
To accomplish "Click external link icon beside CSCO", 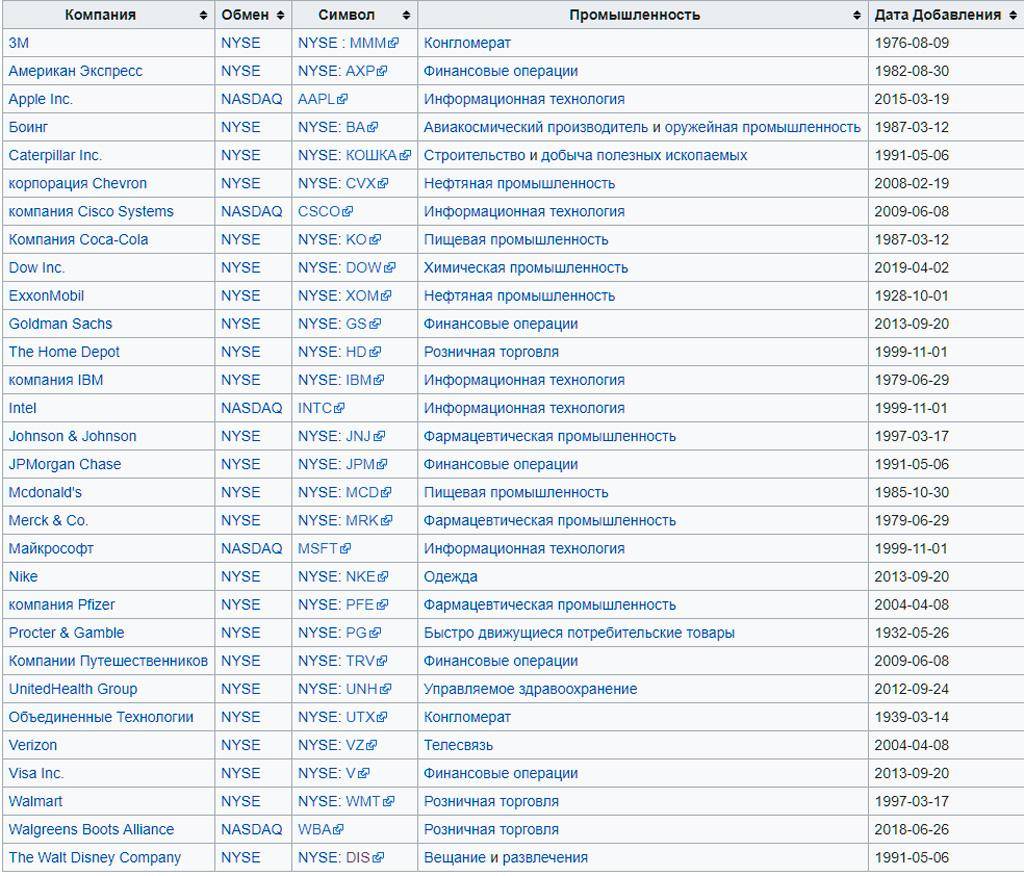I will click(x=348, y=212).
